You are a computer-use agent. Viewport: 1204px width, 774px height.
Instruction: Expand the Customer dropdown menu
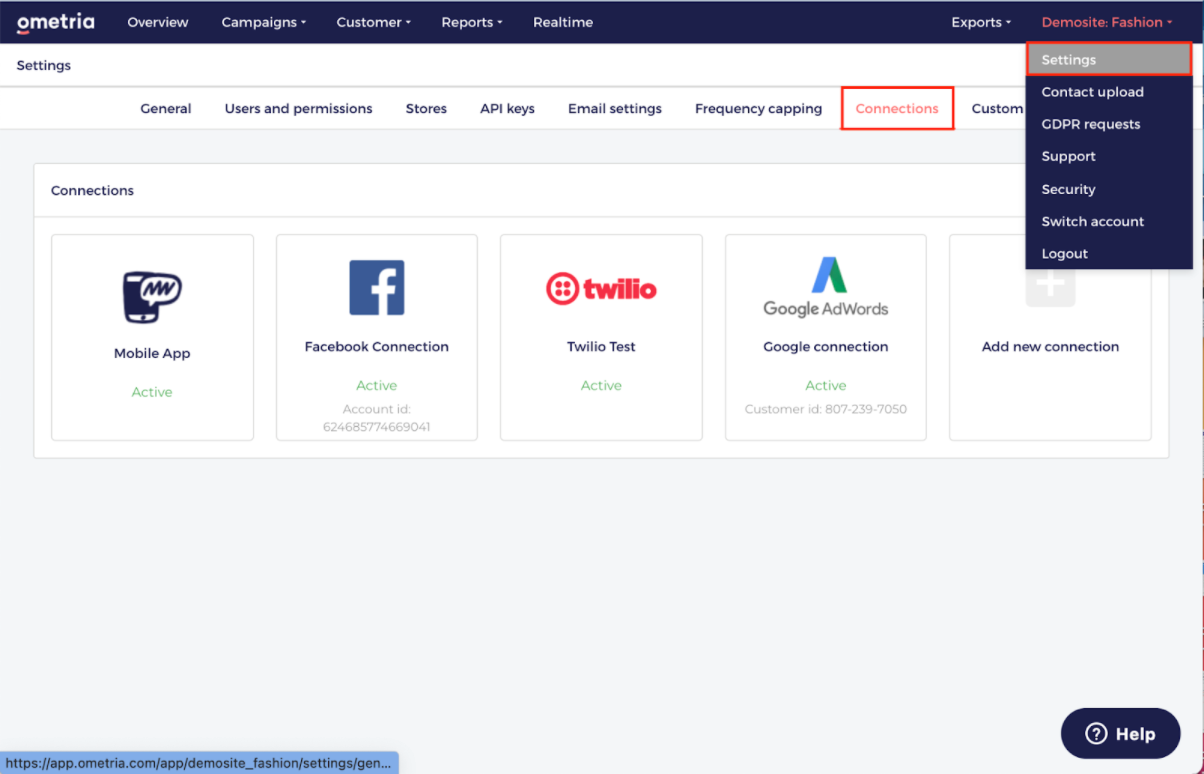[374, 22]
